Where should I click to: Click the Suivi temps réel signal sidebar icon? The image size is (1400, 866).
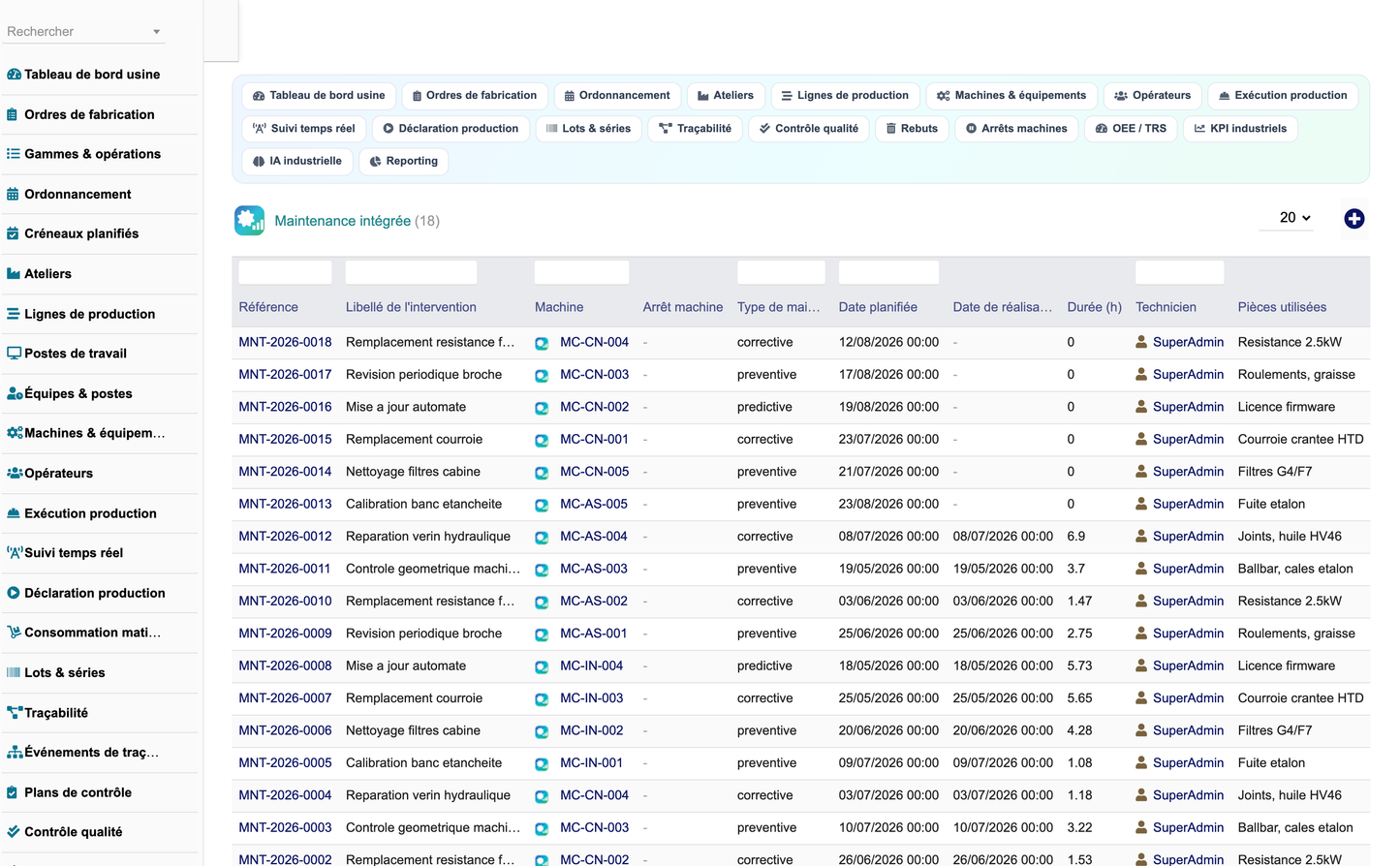(x=15, y=552)
